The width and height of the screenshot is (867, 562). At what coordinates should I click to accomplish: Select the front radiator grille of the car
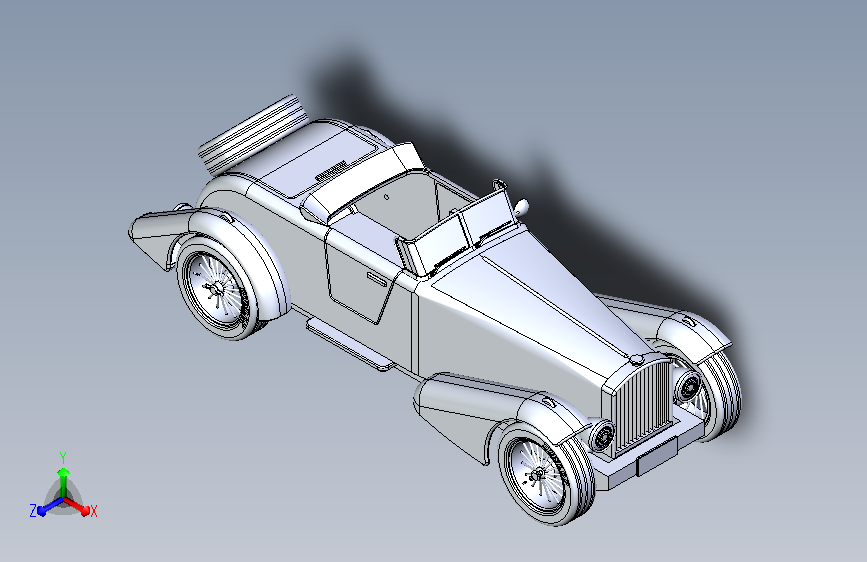click(x=643, y=407)
